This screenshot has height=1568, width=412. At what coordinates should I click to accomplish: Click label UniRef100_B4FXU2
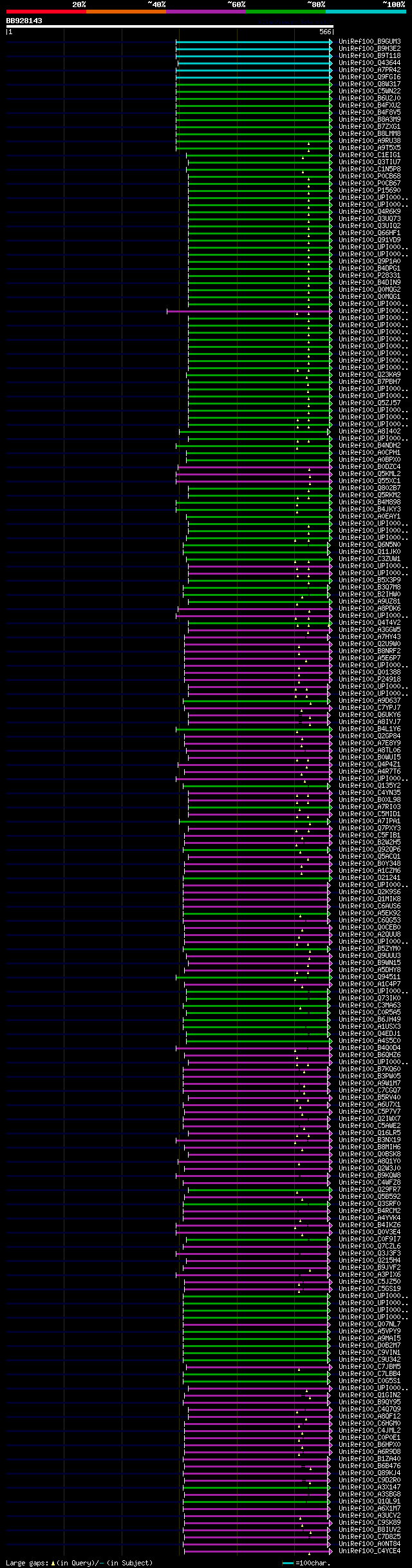coord(370,106)
